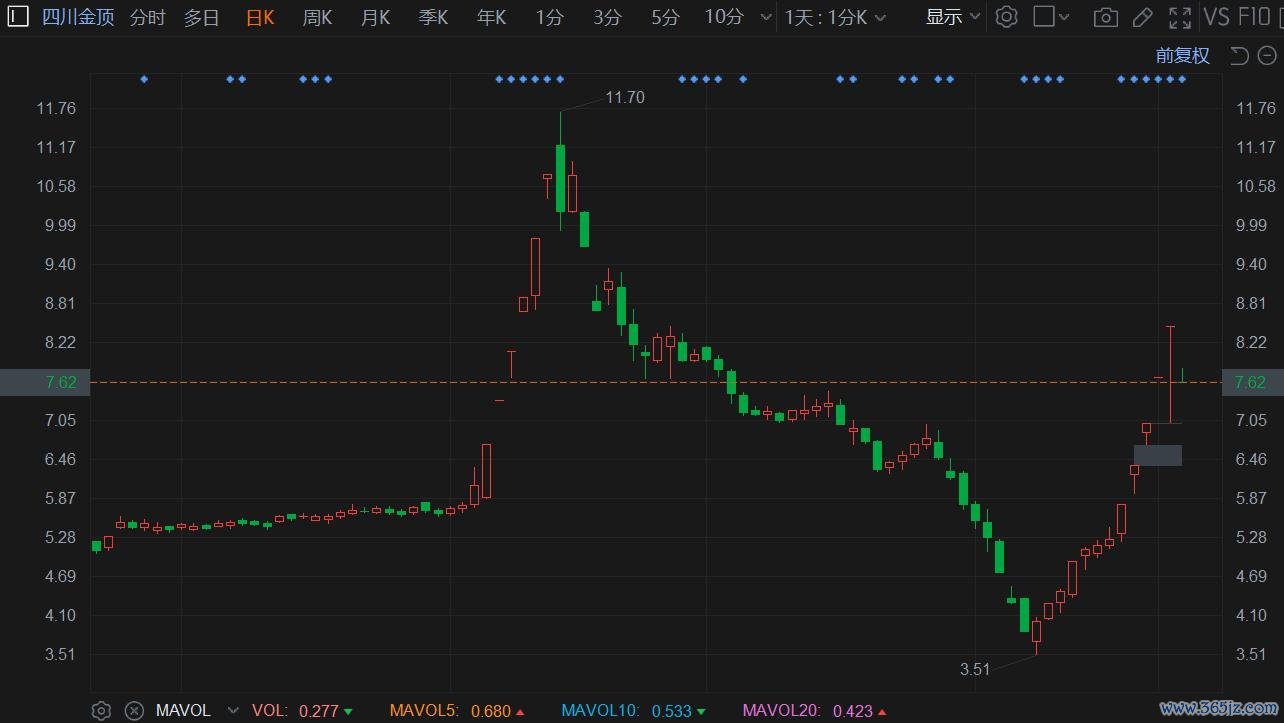Click the 7.62 price tag on right axis
The height and width of the screenshot is (723, 1284).
pos(1252,382)
